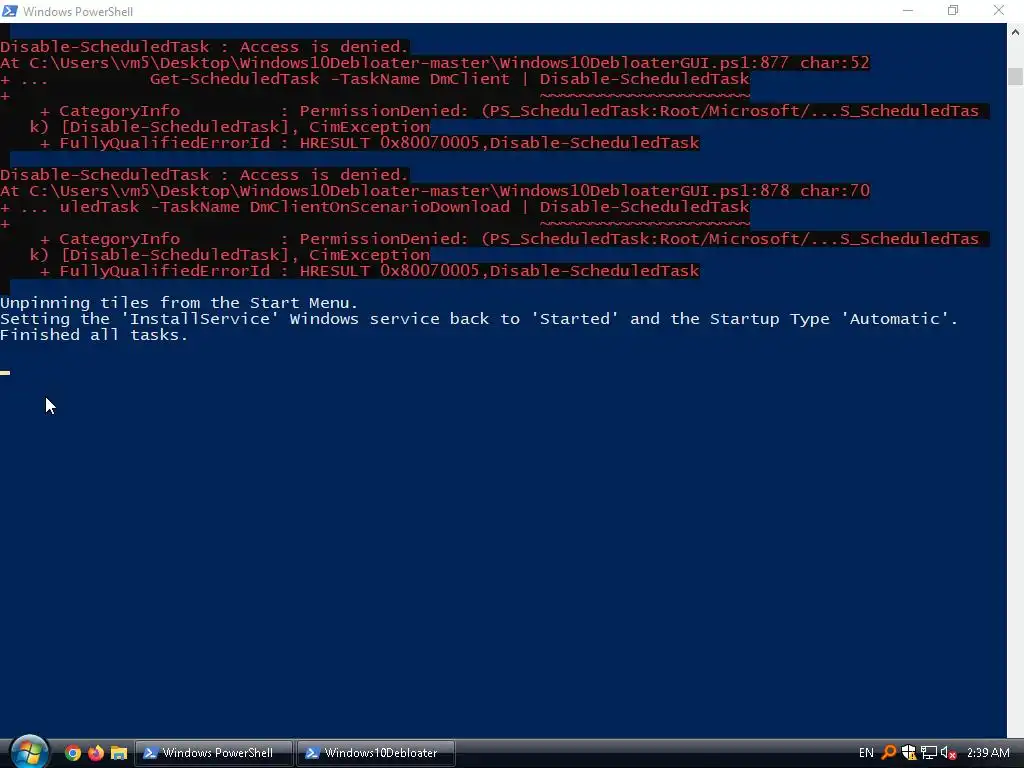1024x768 pixels.
Task: Click the ps1:878 char:70 error path line
Action: (435, 191)
